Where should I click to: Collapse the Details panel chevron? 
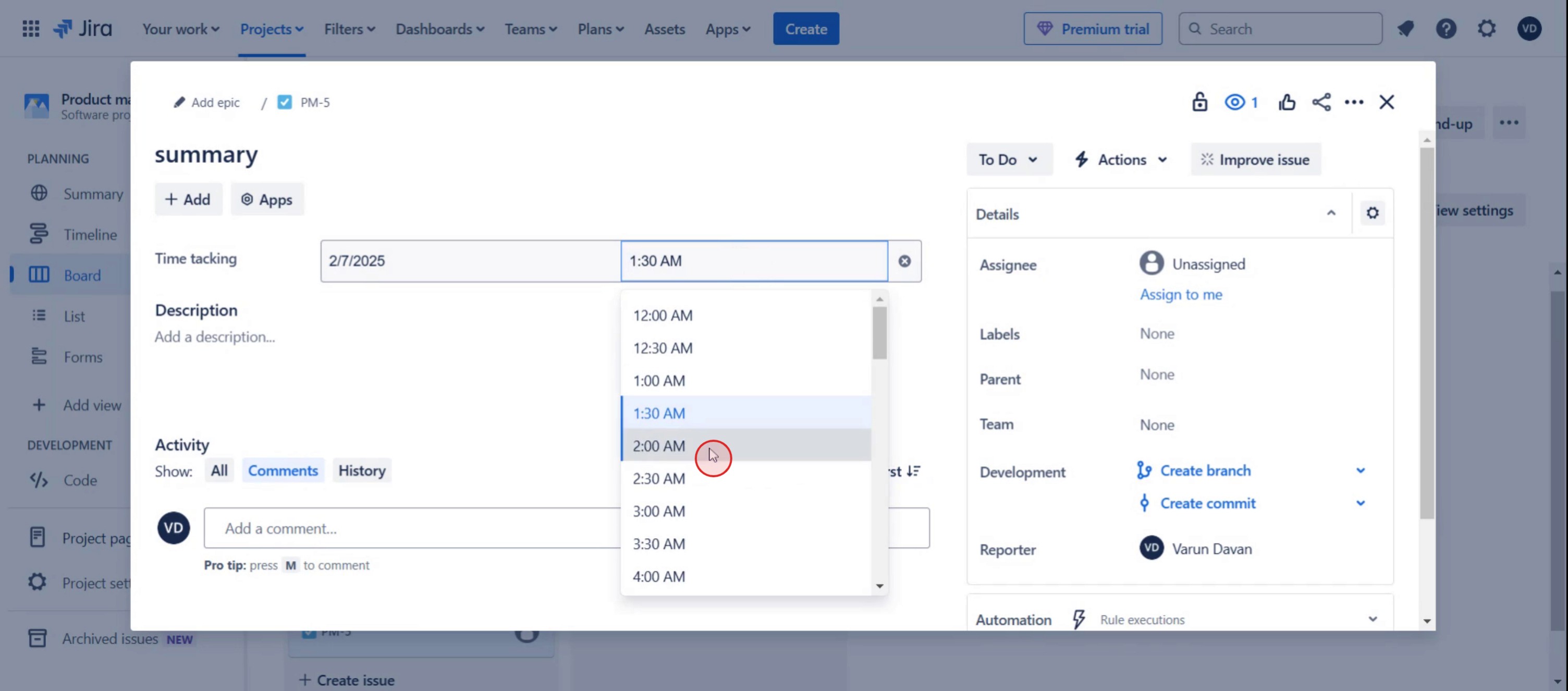1331,213
